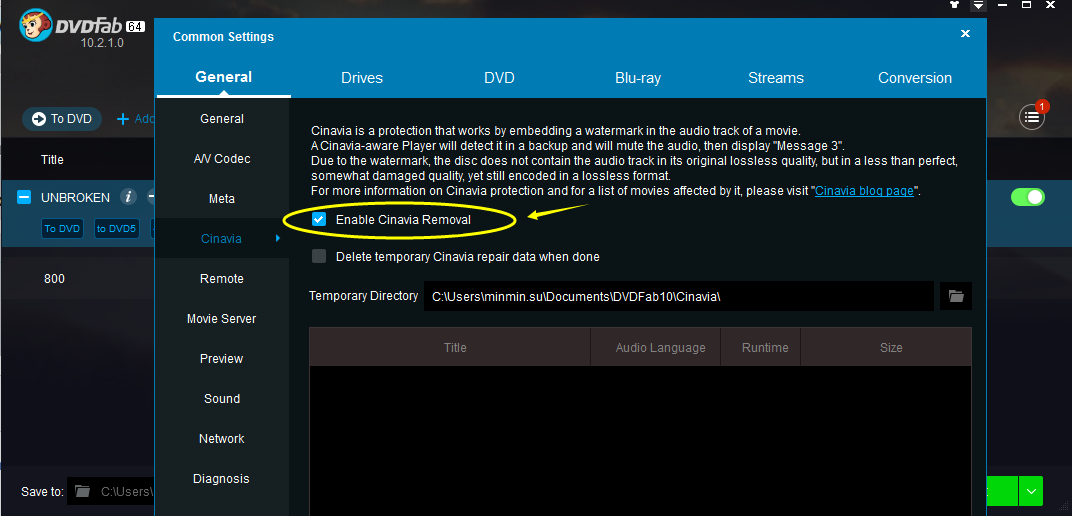Click the Audio Language column header

(x=656, y=347)
